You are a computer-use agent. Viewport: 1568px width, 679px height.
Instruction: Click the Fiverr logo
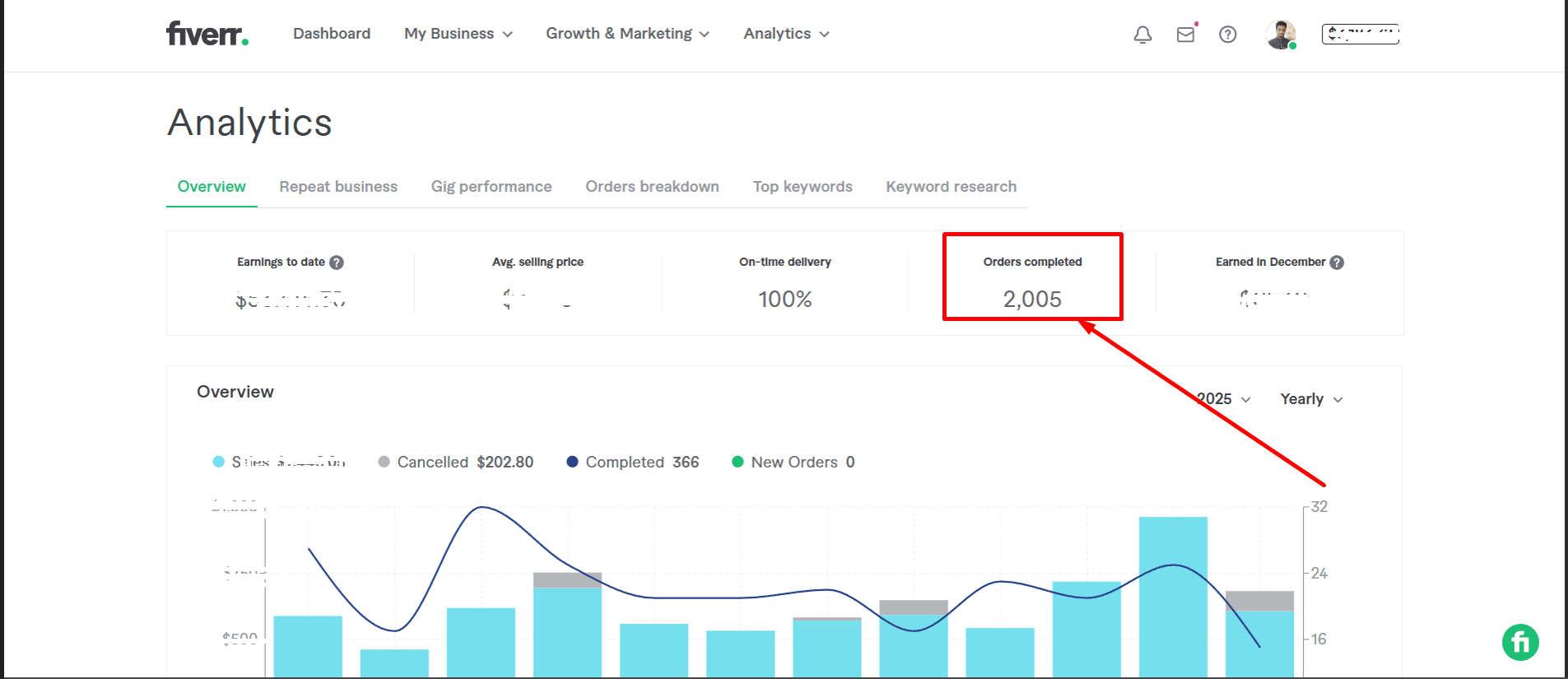207,34
